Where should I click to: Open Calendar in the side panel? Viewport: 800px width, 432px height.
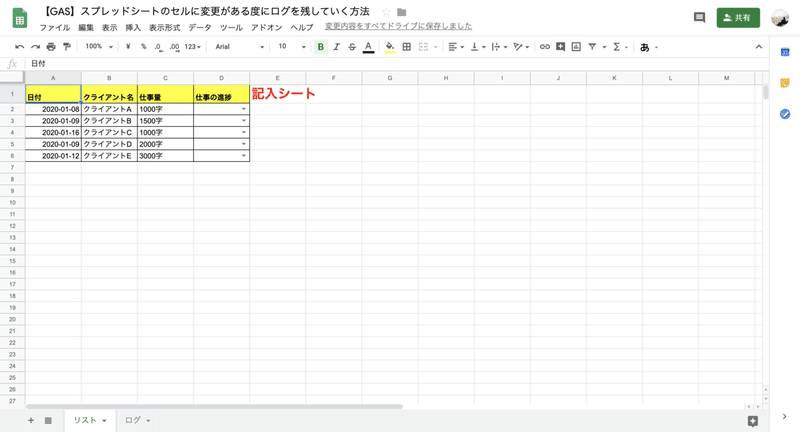tap(785, 52)
